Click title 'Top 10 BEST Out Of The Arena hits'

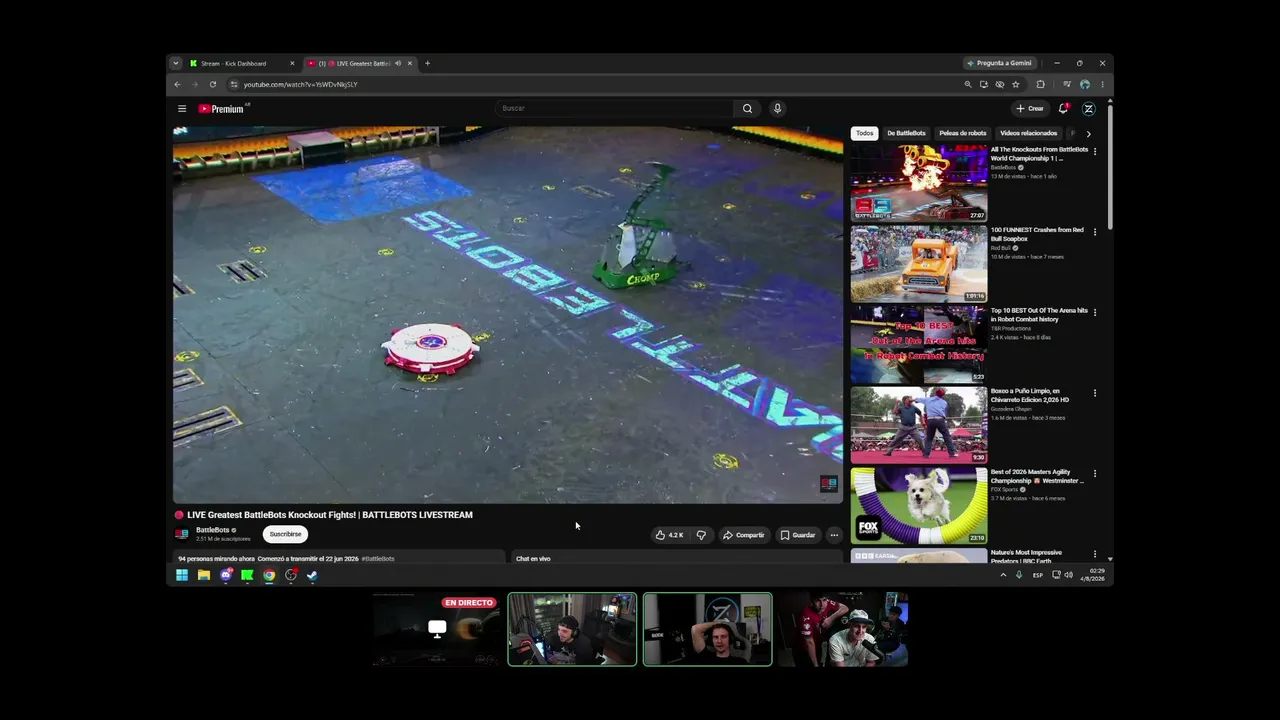(1039, 315)
